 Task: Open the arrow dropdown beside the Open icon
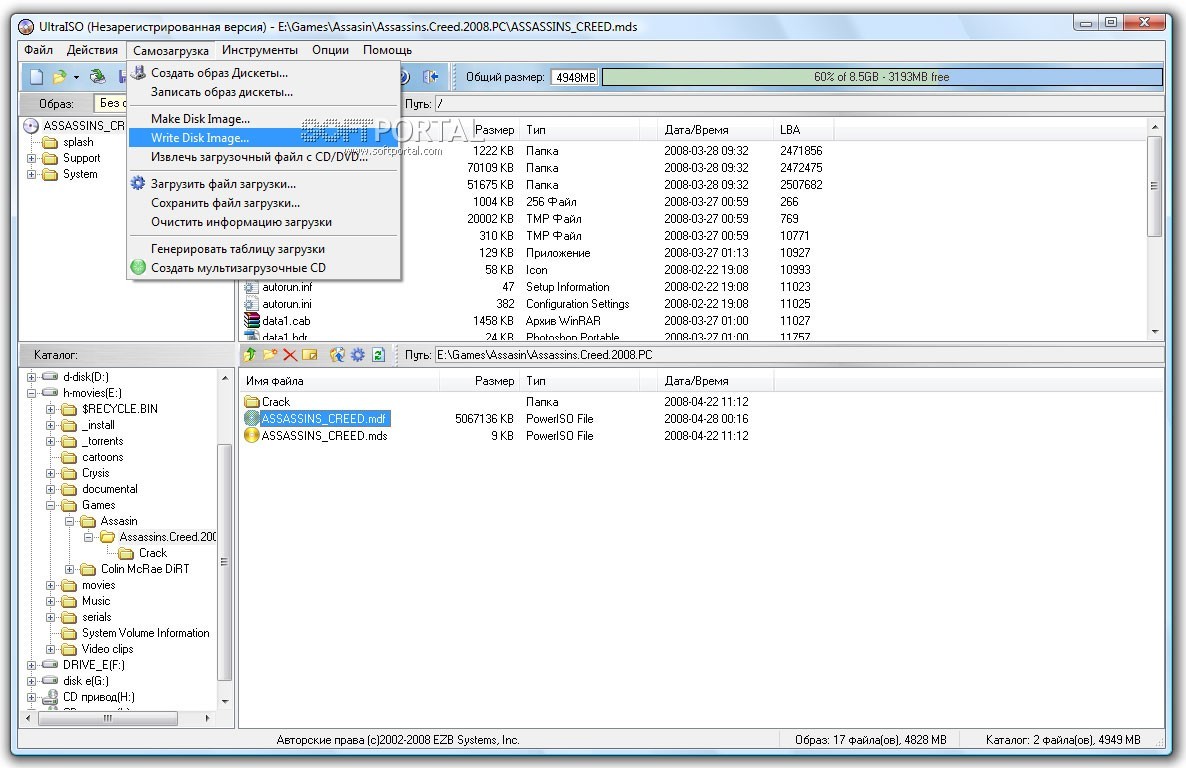(x=76, y=77)
